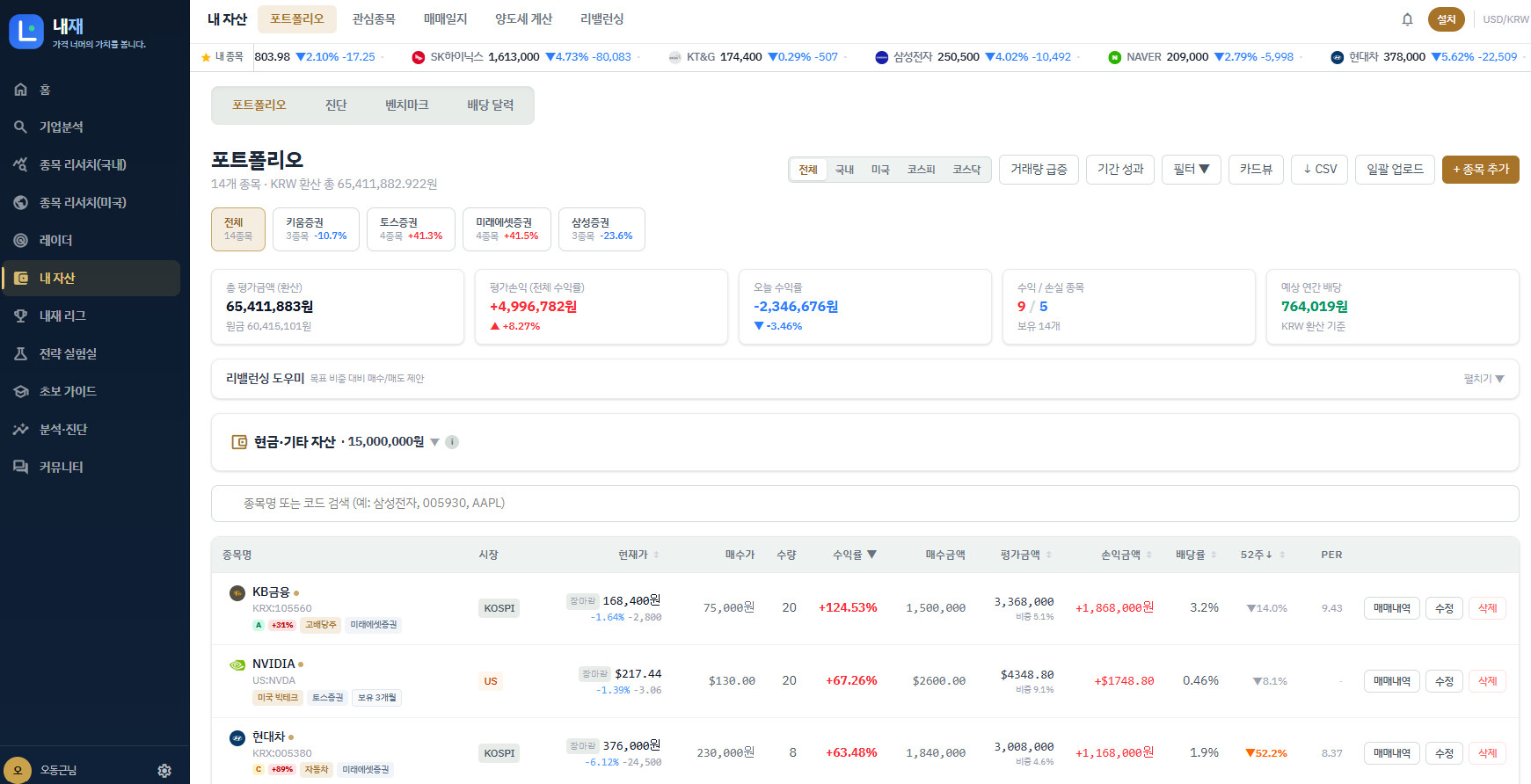This screenshot has height=784, width=1531.
Task: Expand 리밸런싱 도우미 with 펼치기
Action: 1484,379
